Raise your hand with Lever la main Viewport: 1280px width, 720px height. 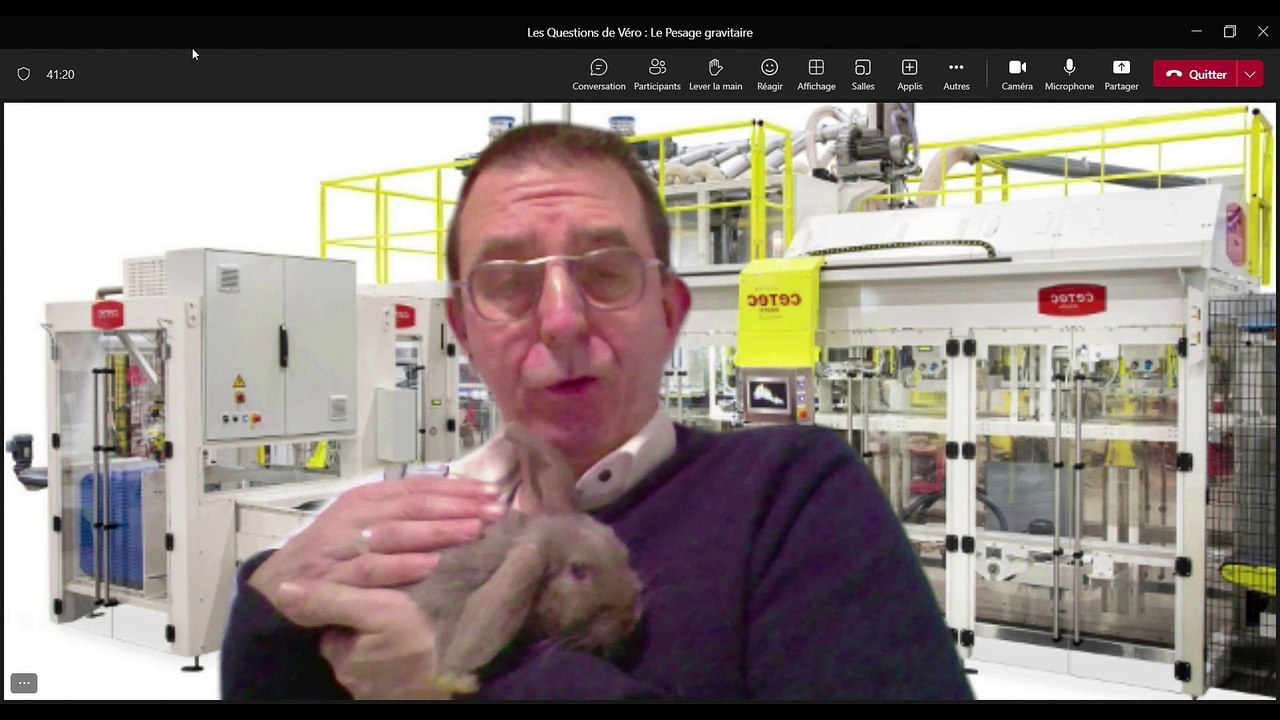tap(715, 74)
